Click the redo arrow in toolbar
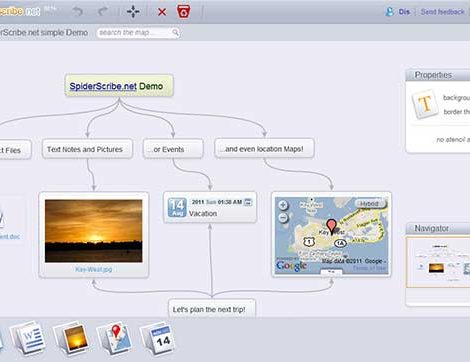 coord(103,12)
